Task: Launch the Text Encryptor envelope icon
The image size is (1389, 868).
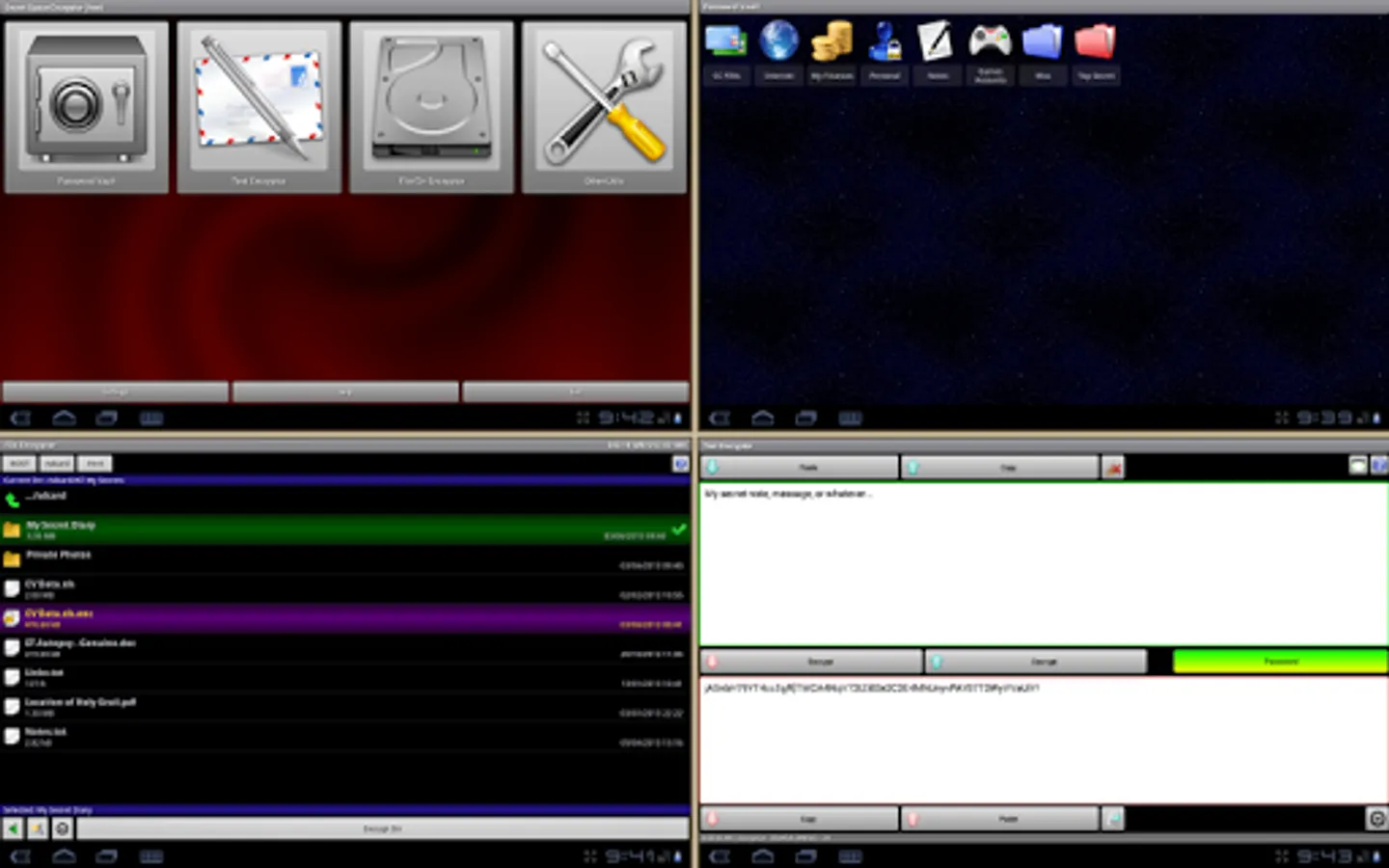Action: pyautogui.click(x=259, y=106)
